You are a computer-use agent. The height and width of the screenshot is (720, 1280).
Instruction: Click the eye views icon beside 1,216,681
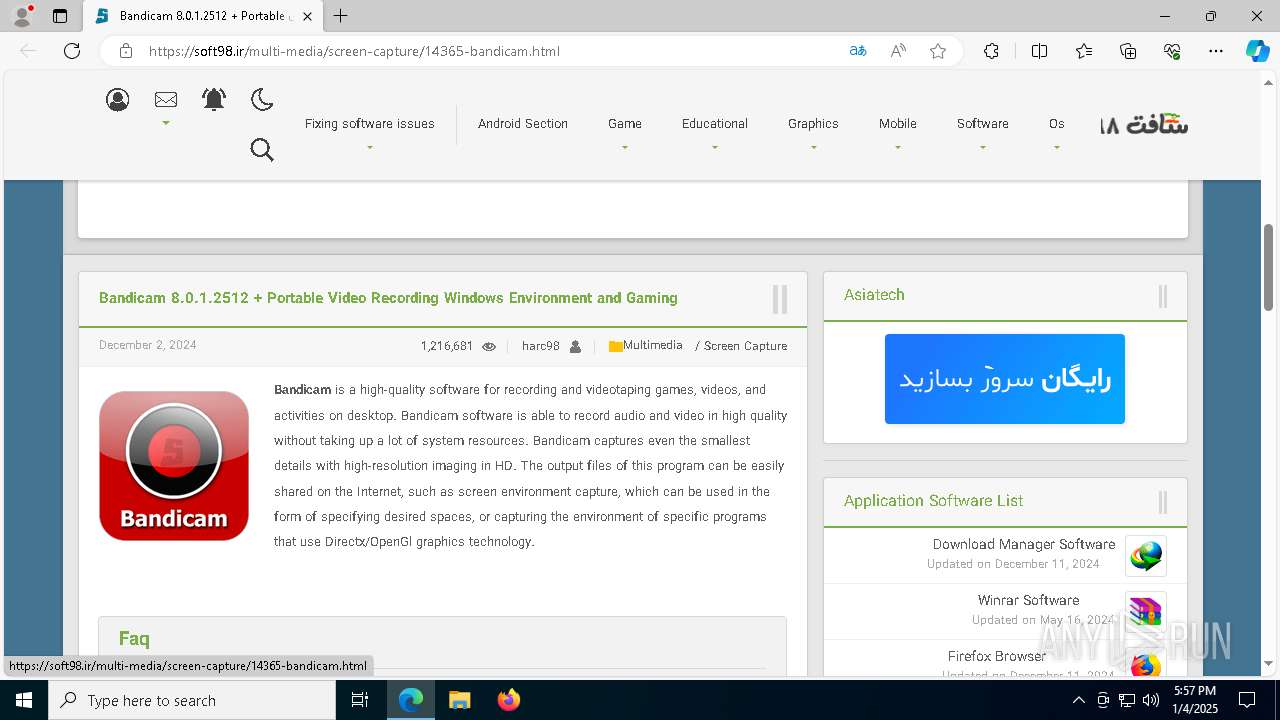(x=489, y=347)
